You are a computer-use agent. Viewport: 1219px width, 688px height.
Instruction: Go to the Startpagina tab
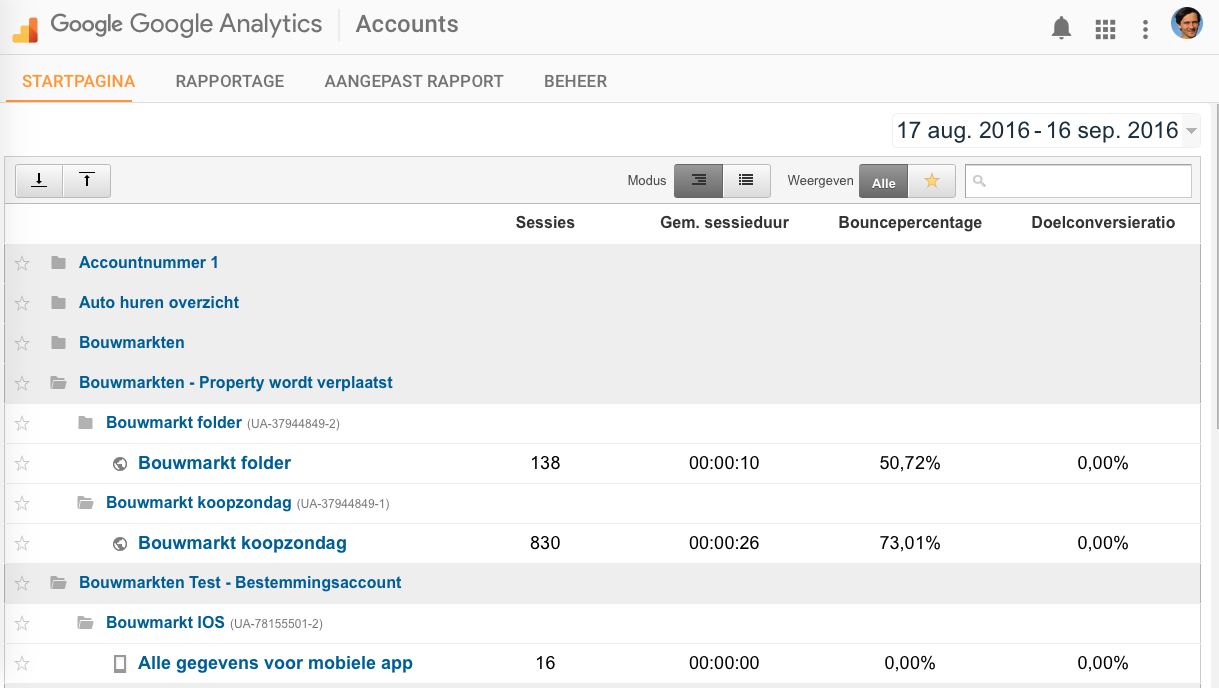pos(79,81)
